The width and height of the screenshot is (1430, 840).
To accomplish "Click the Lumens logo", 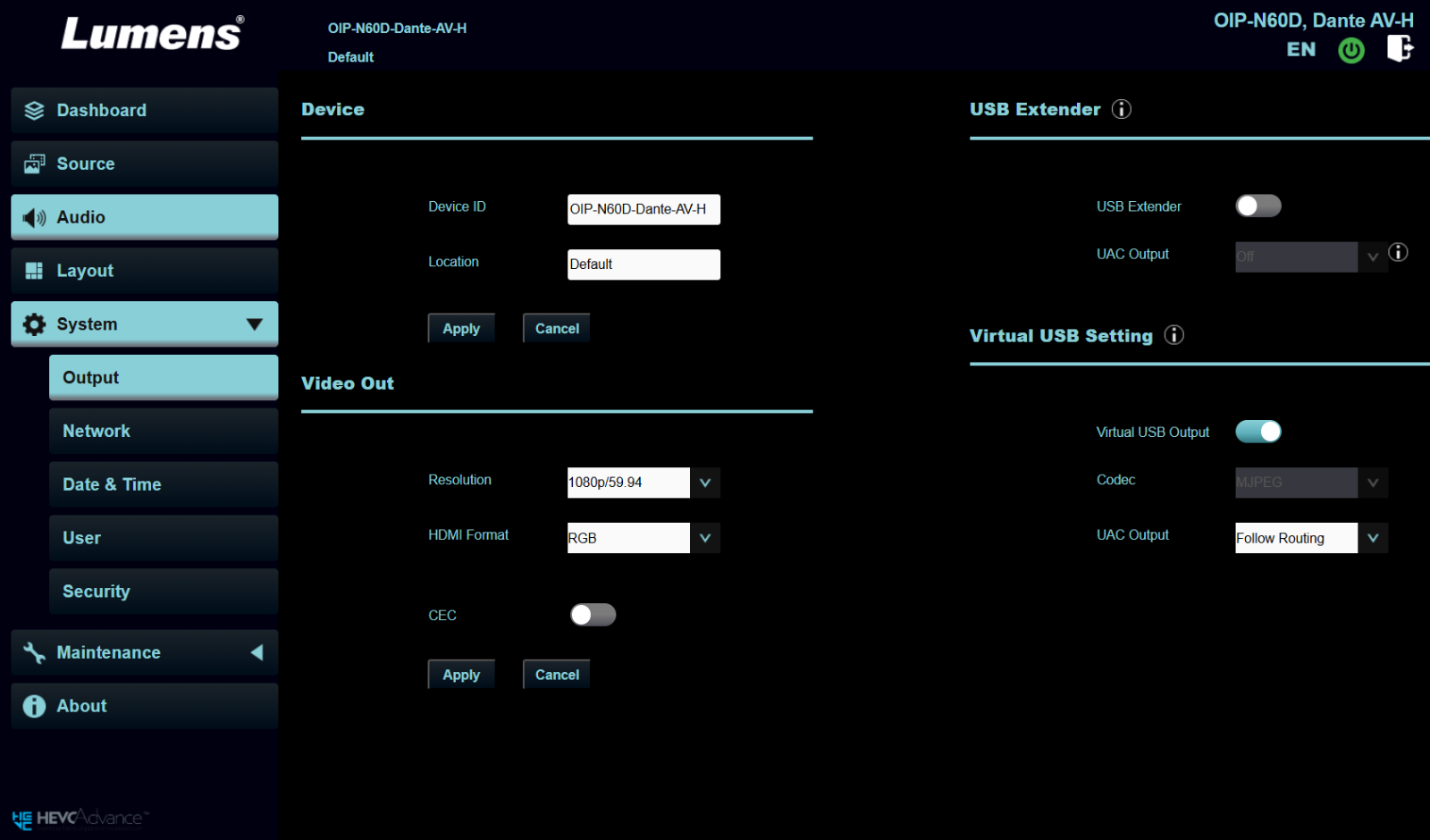I will [152, 34].
